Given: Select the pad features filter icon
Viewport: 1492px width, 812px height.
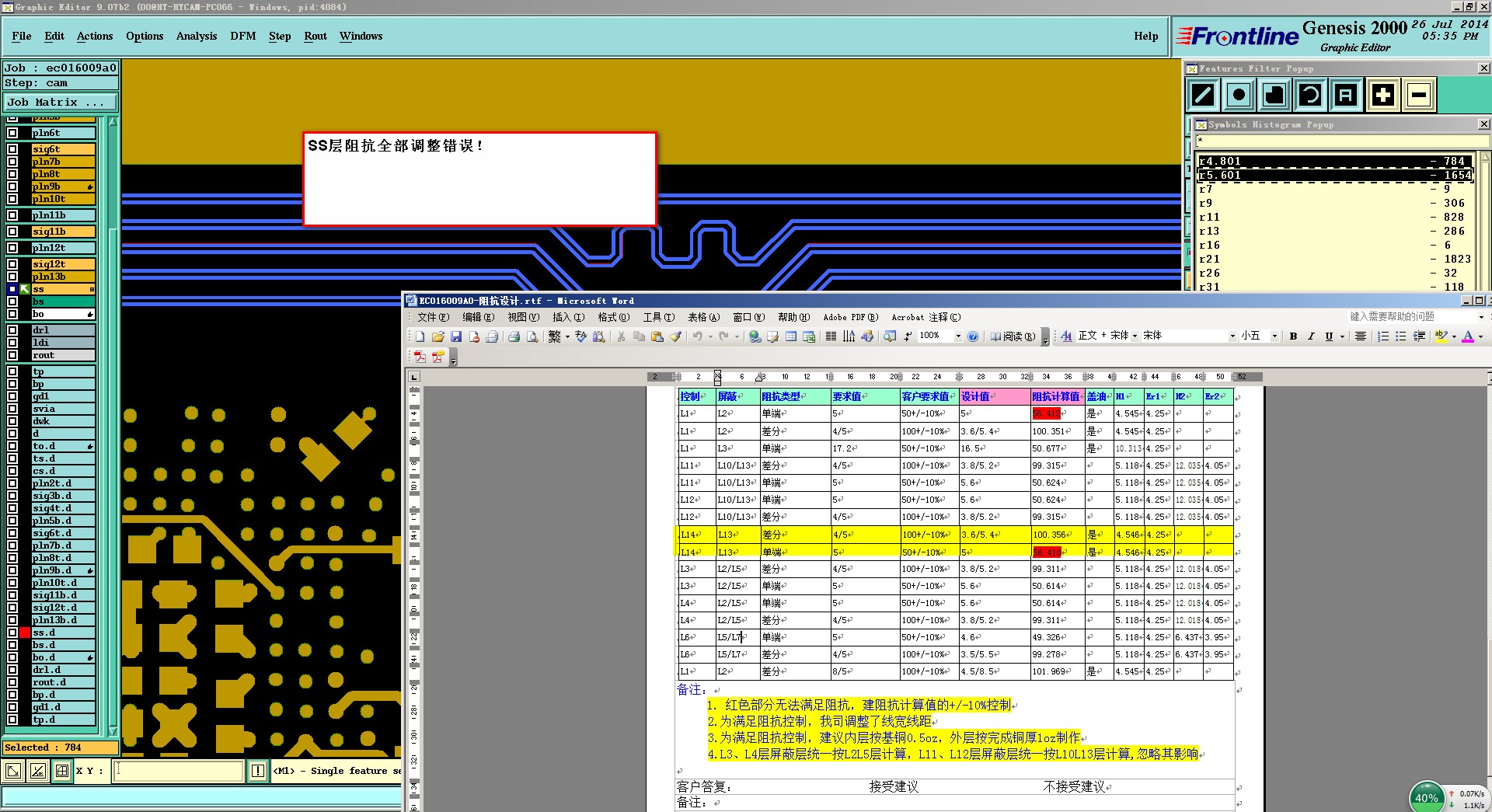Looking at the screenshot, I should [x=1239, y=95].
